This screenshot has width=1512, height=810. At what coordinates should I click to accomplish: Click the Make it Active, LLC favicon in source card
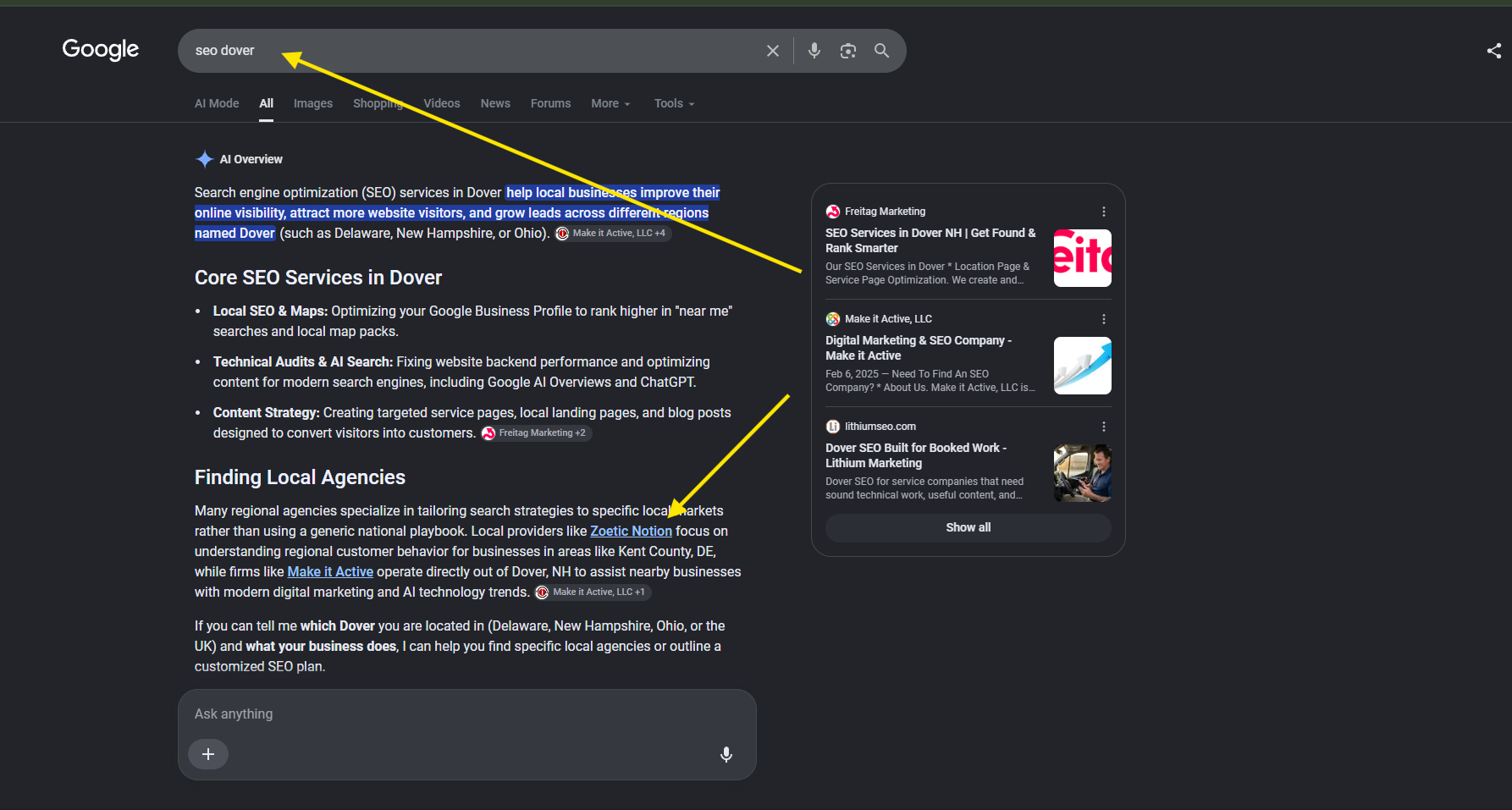[833, 319]
